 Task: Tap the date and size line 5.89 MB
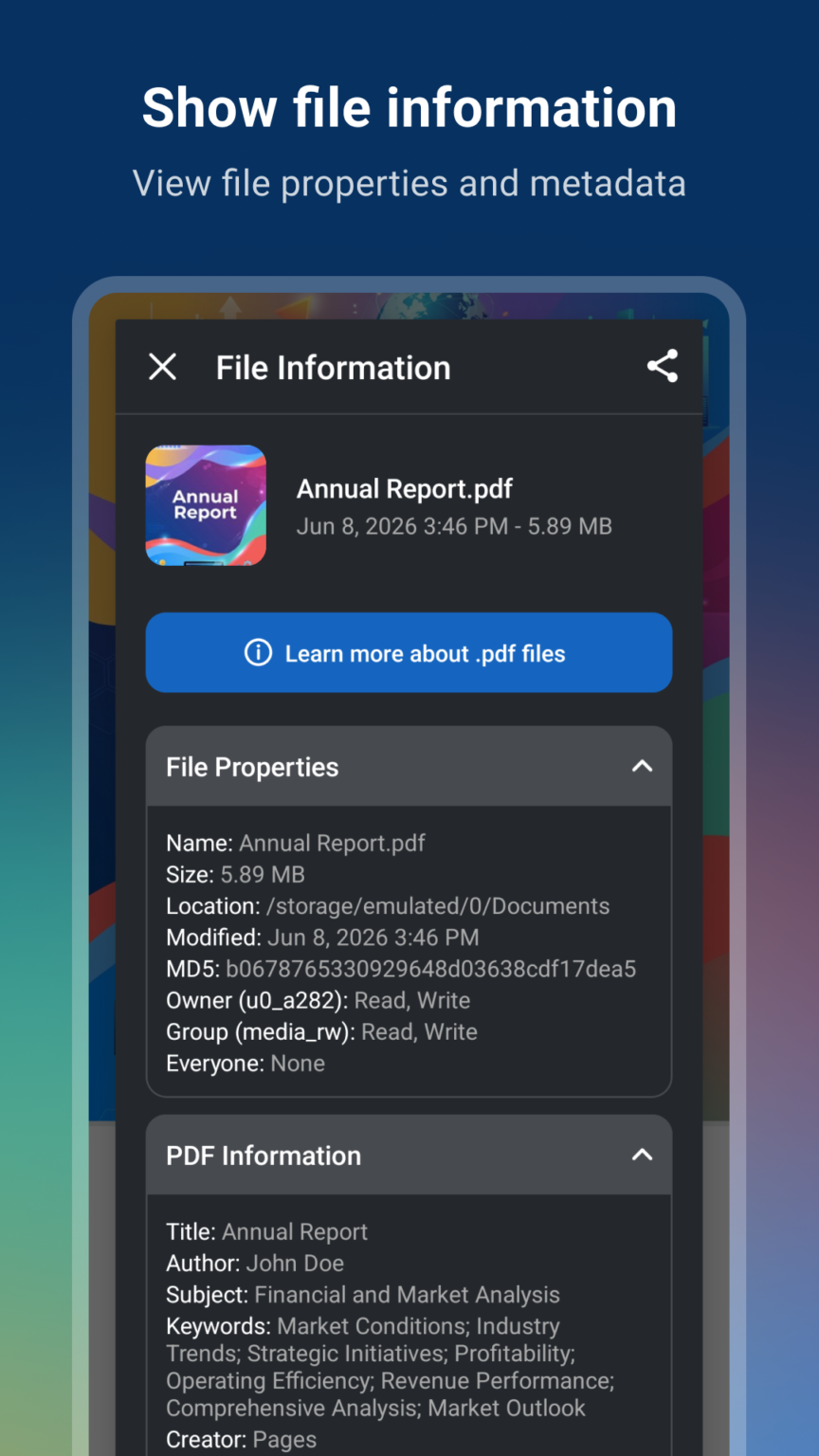(x=454, y=527)
